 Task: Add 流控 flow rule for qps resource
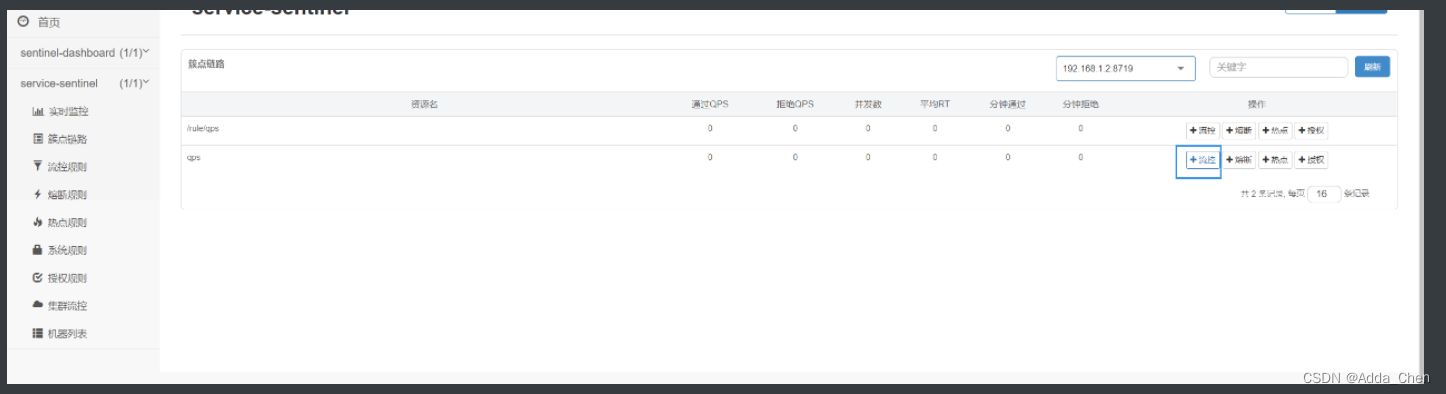1202,160
